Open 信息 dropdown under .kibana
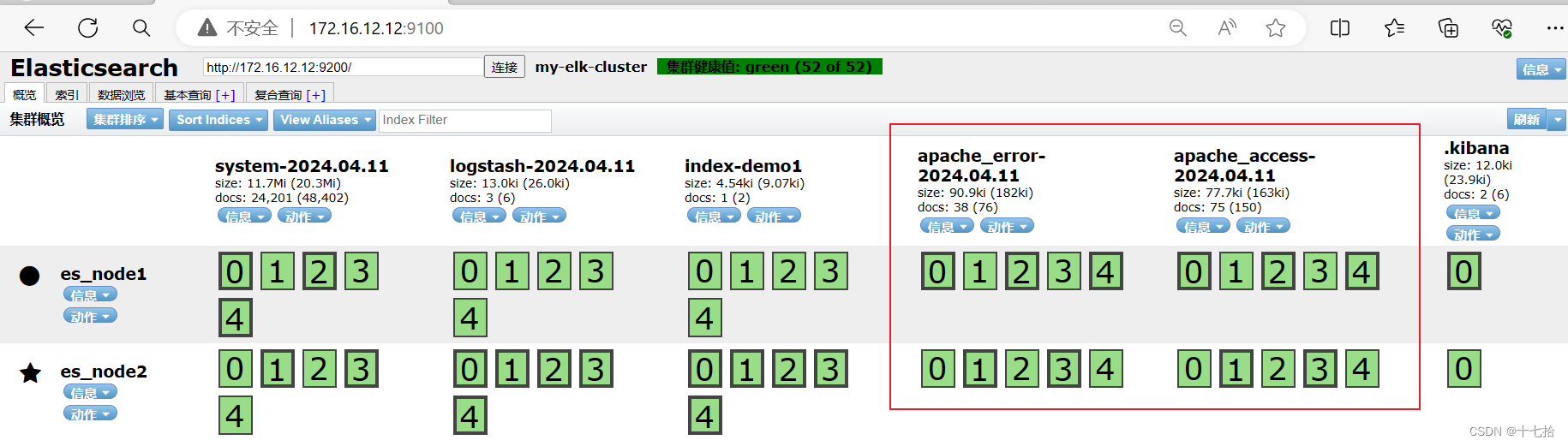Viewport: 1568px width, 446px height. point(1473,212)
